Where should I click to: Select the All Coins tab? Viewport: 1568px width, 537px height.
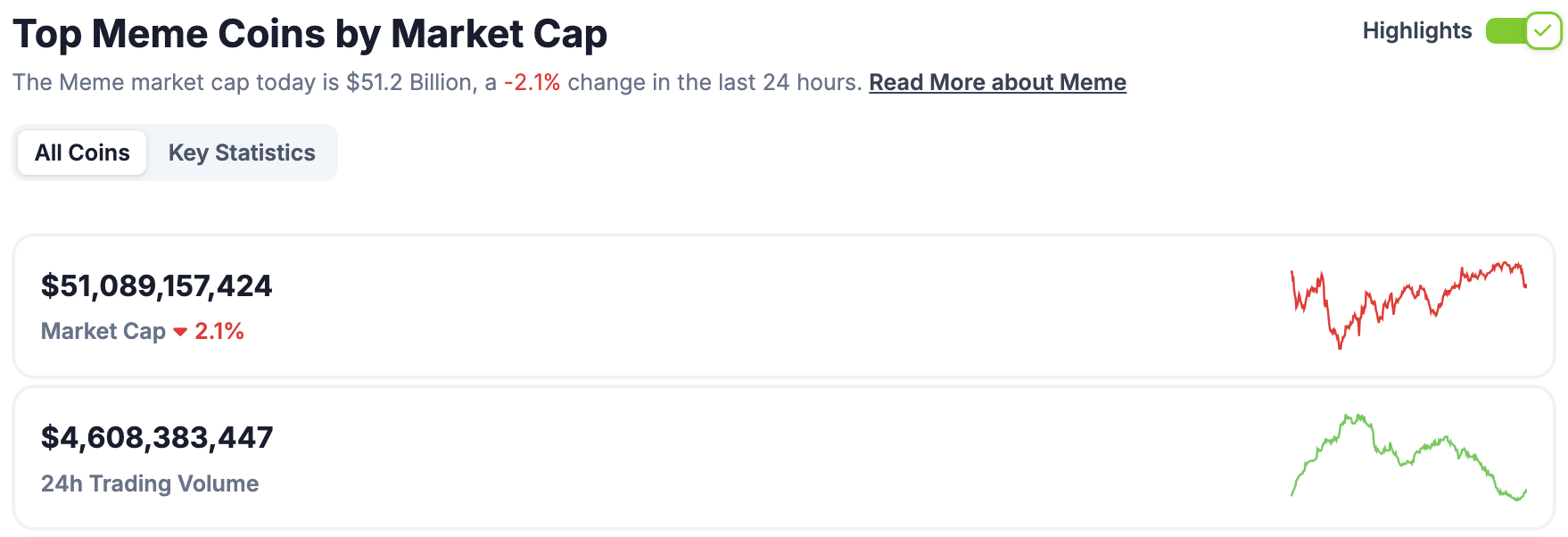click(82, 153)
